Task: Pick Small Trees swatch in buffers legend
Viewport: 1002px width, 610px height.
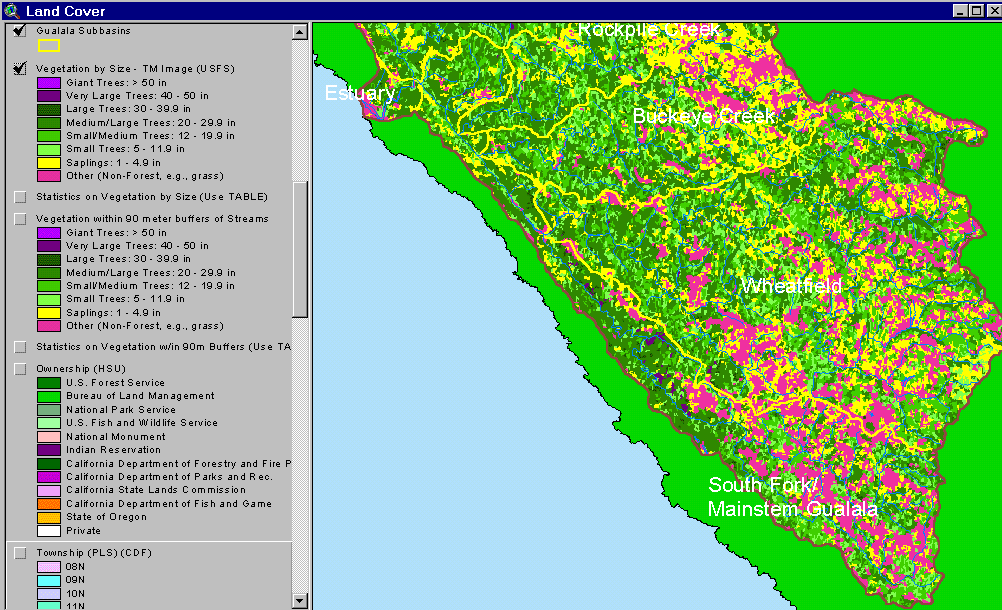Action: tap(49, 299)
